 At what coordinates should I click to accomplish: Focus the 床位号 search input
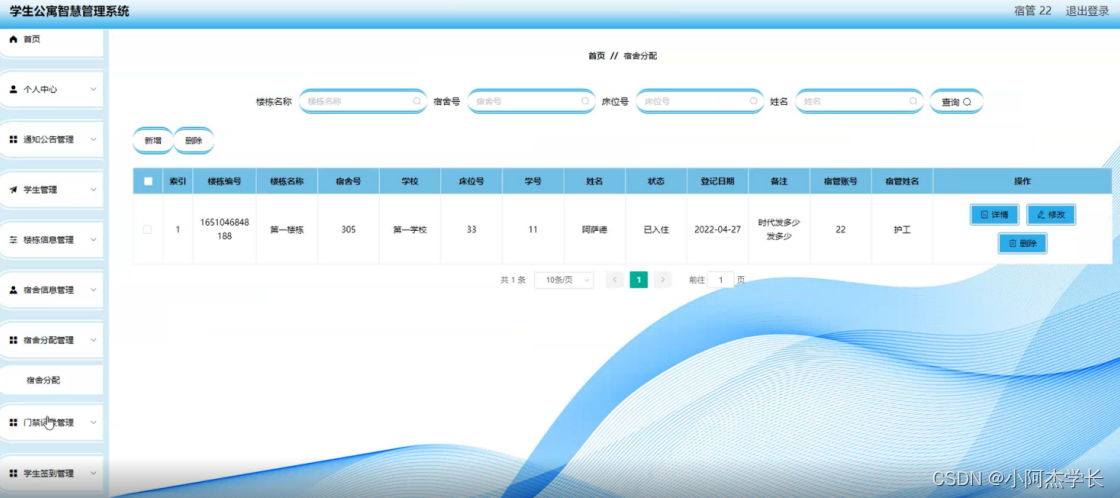coord(700,101)
